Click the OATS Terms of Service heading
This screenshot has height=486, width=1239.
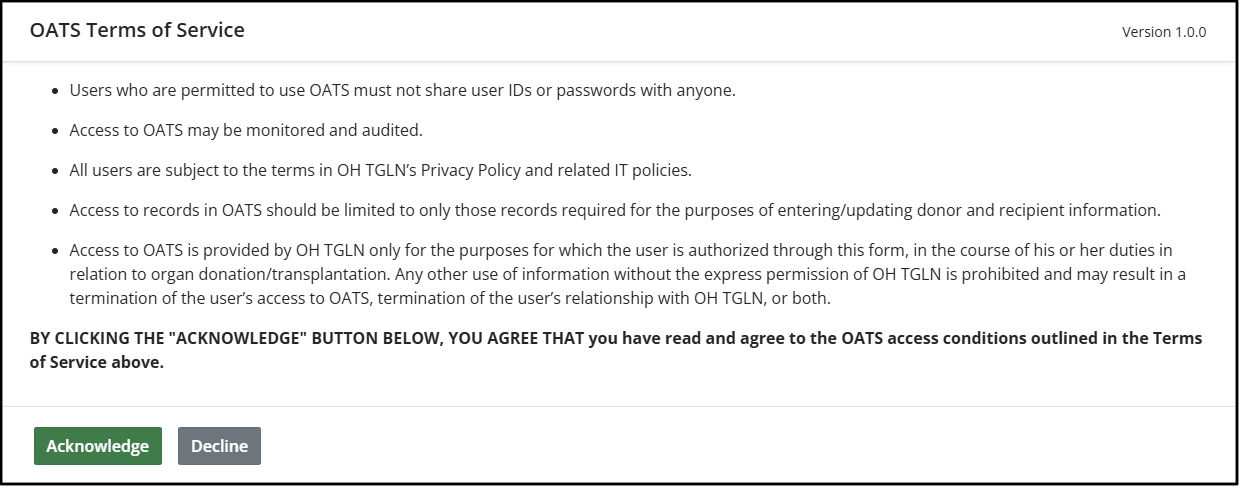[137, 30]
